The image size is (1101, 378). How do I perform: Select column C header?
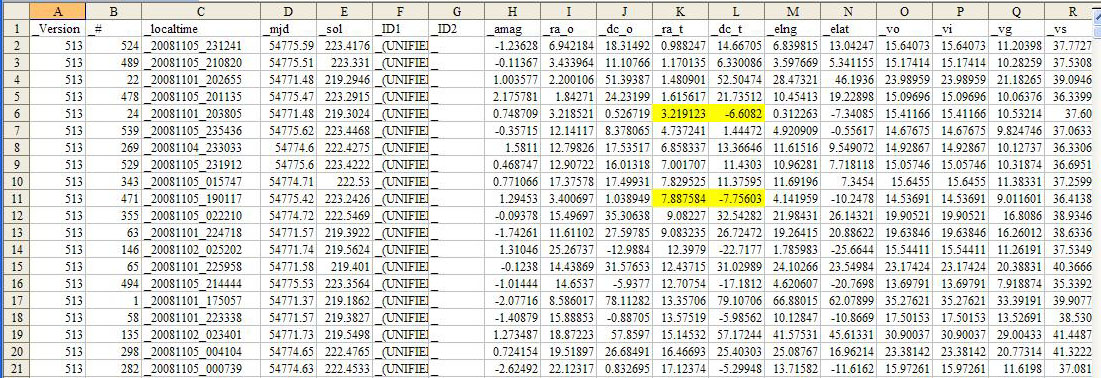pos(201,11)
